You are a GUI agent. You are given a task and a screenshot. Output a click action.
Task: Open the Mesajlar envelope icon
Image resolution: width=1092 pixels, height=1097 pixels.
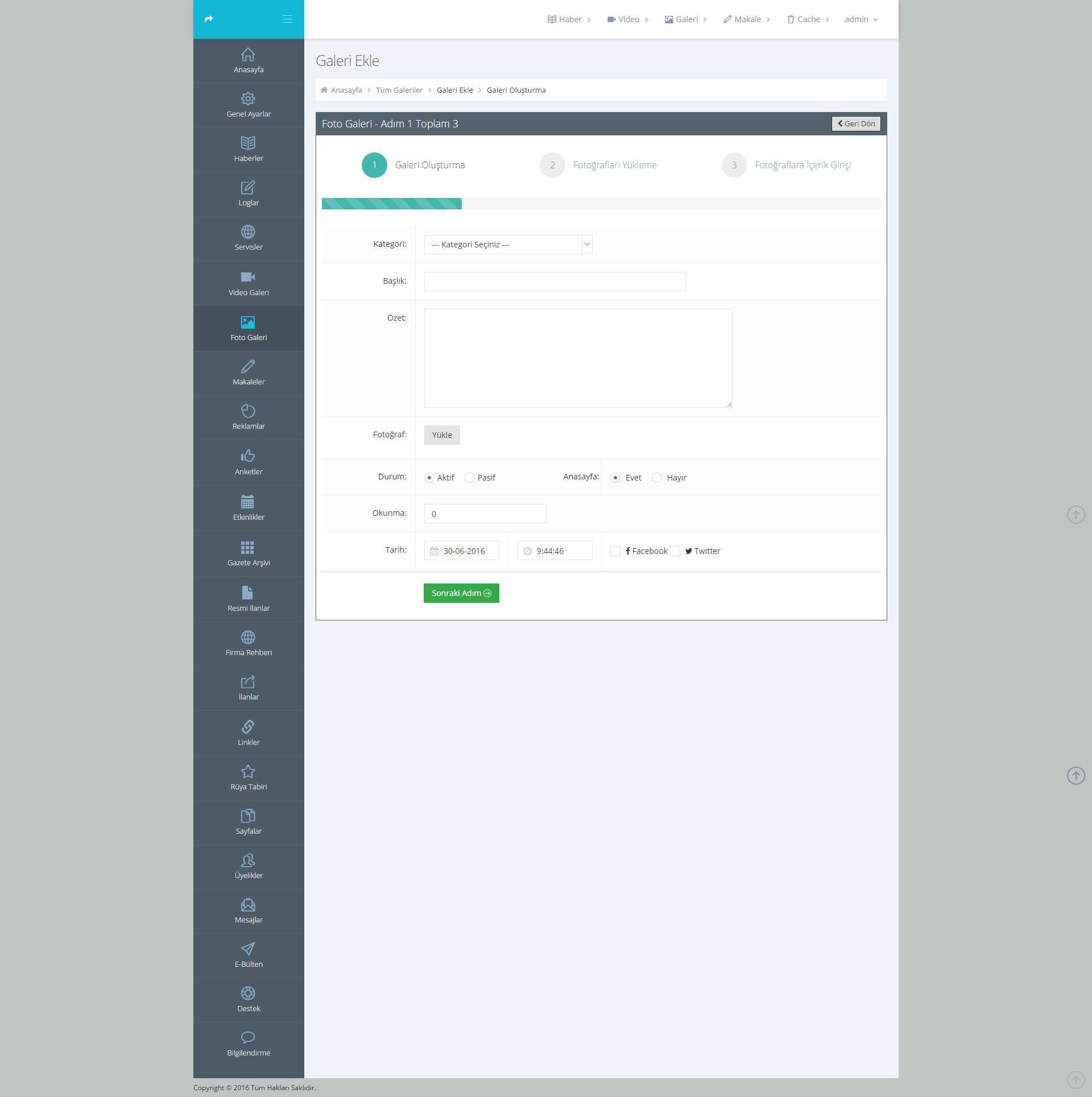[x=248, y=905]
